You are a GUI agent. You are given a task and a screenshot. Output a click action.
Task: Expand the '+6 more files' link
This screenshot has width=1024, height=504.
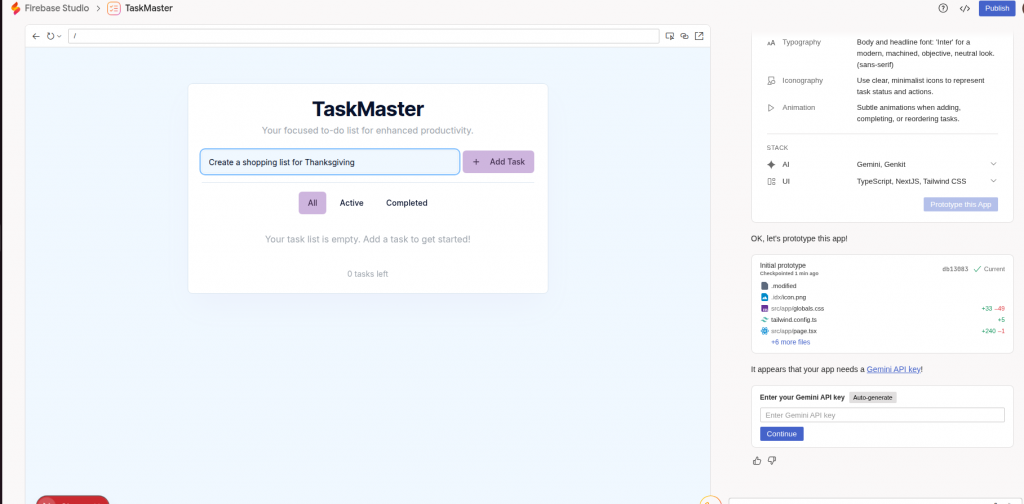[x=791, y=342]
